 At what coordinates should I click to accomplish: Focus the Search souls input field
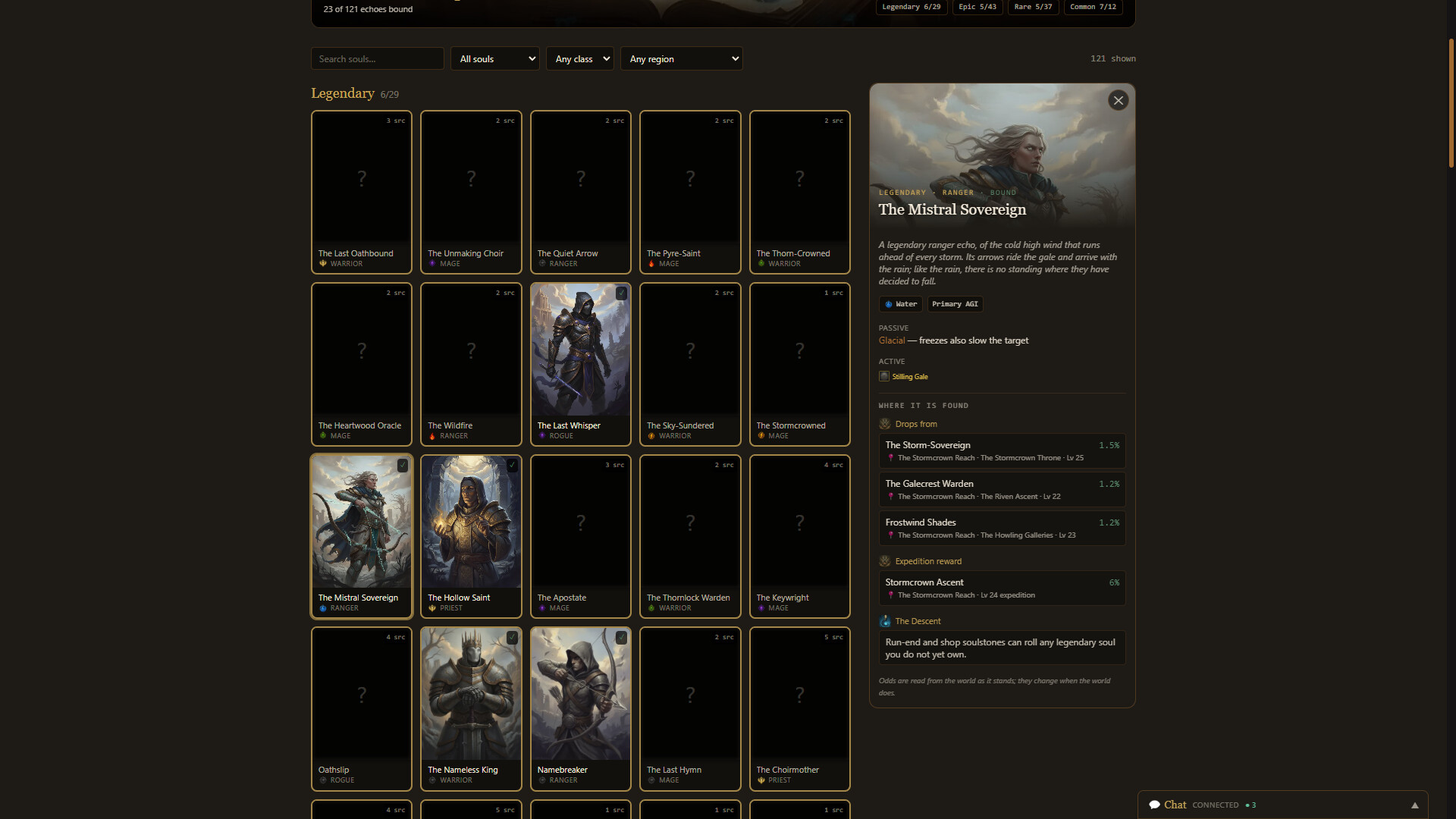[x=378, y=58]
